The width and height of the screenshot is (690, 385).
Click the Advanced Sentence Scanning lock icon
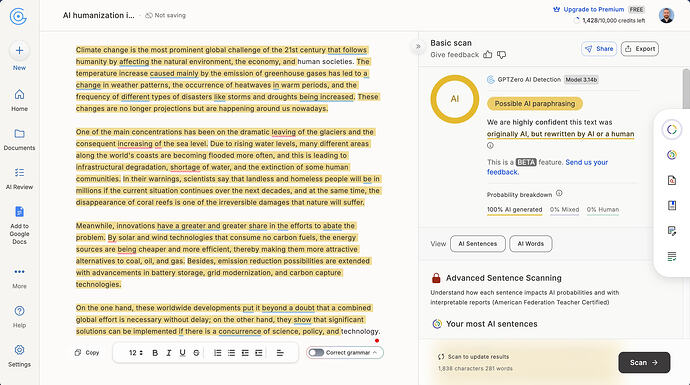tap(436, 278)
